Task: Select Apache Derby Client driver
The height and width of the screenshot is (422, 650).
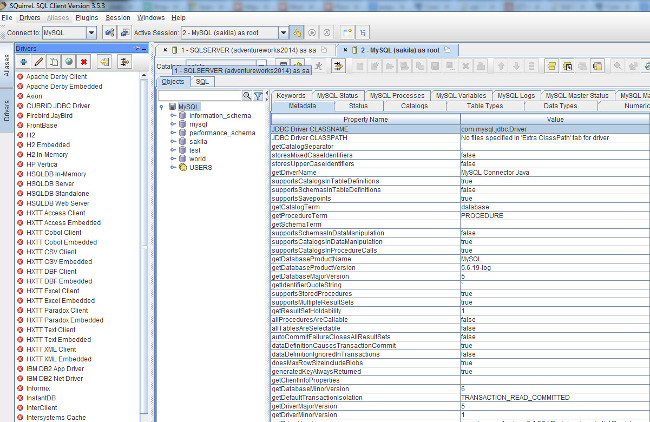Action: (x=56, y=77)
